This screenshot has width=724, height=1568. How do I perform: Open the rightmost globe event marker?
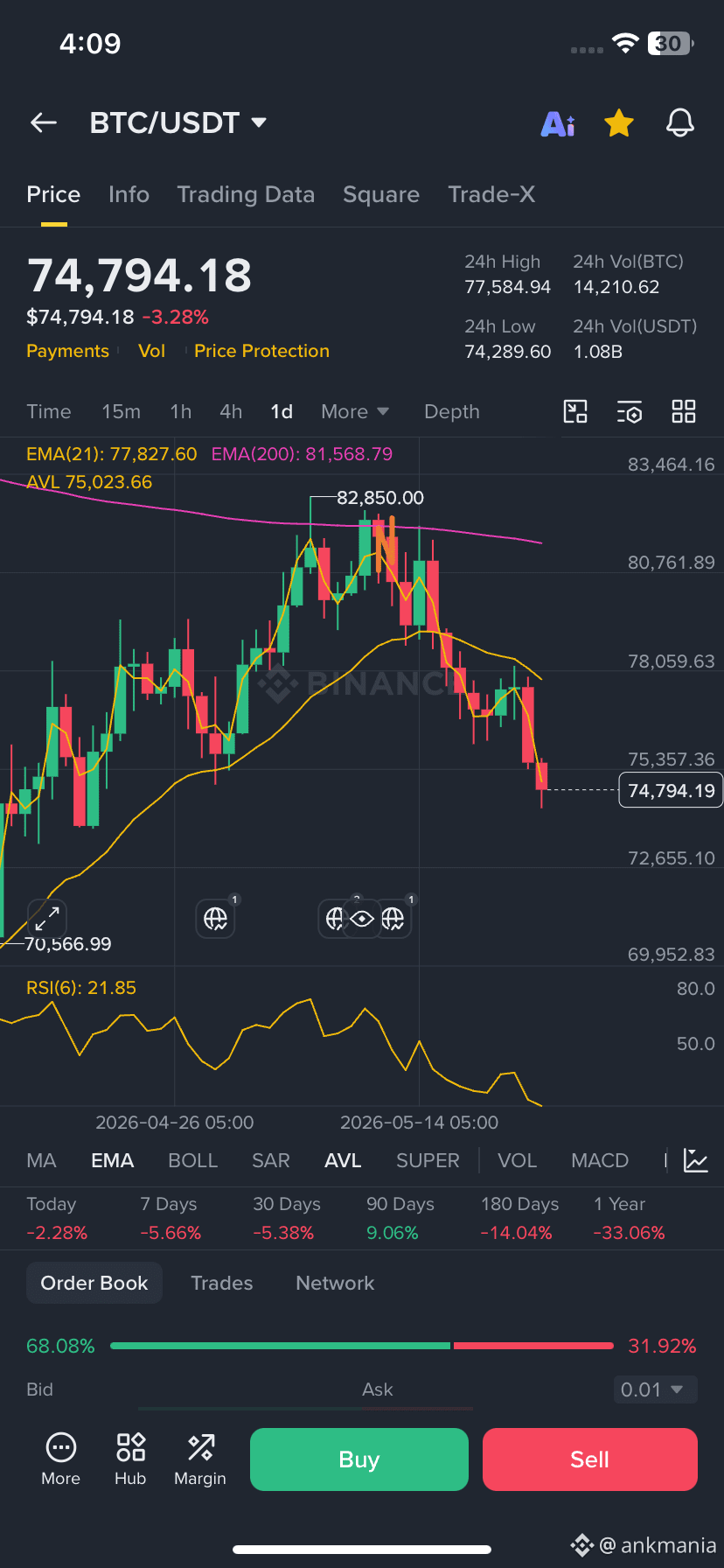coord(393,919)
